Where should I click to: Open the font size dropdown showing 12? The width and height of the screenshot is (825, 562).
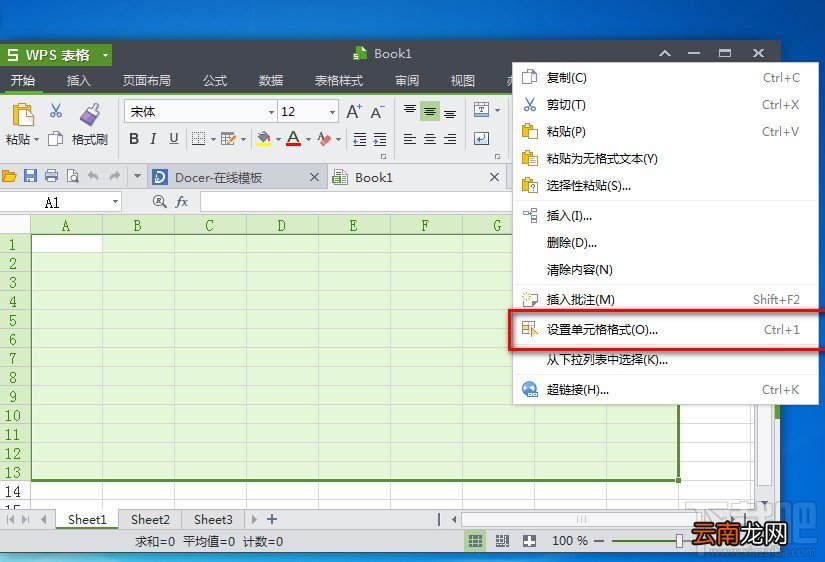333,112
